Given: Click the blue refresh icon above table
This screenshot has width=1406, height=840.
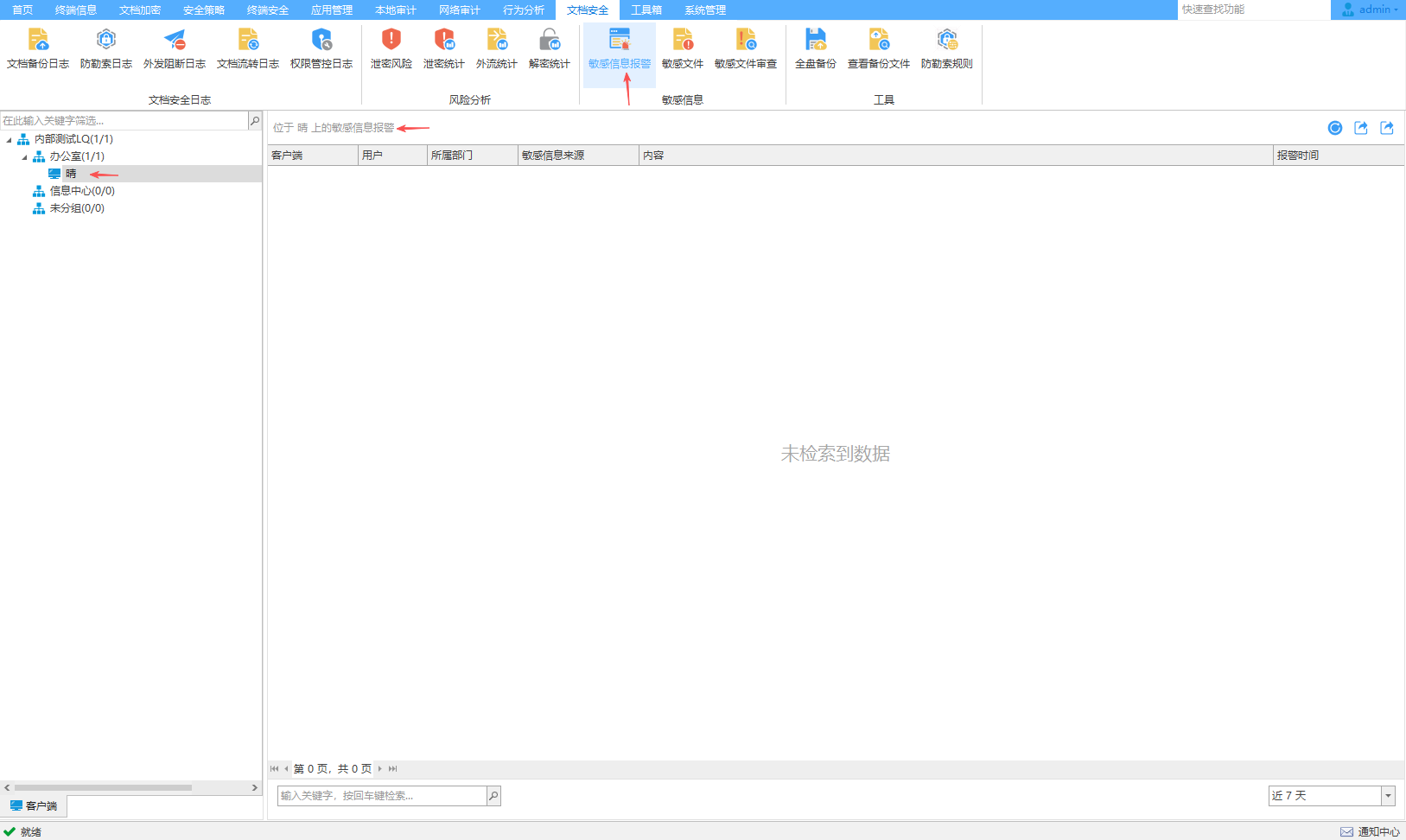Looking at the screenshot, I should (x=1334, y=128).
